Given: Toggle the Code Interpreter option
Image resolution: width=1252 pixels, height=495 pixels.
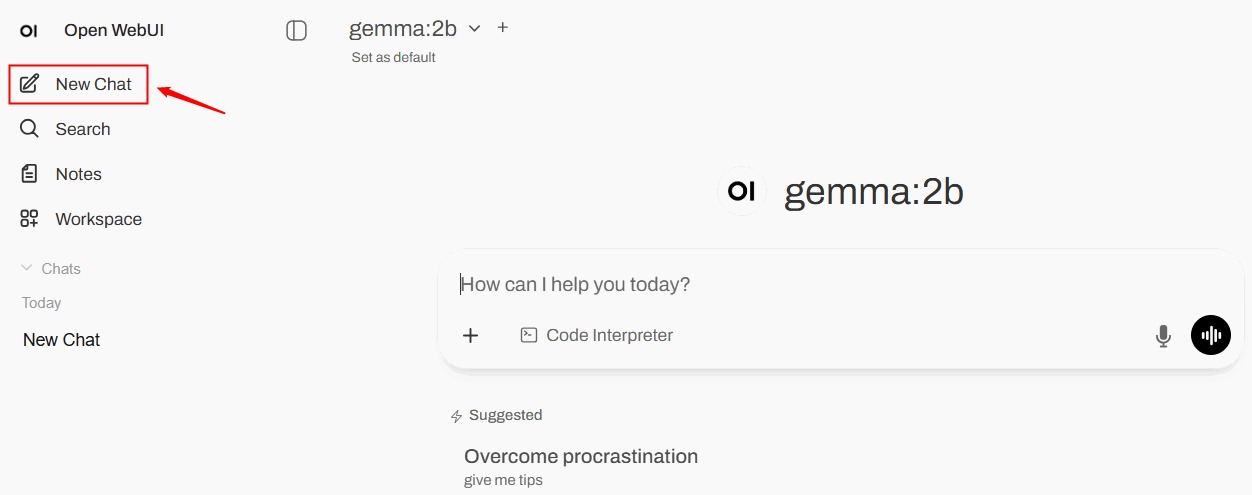Looking at the screenshot, I should pos(597,336).
